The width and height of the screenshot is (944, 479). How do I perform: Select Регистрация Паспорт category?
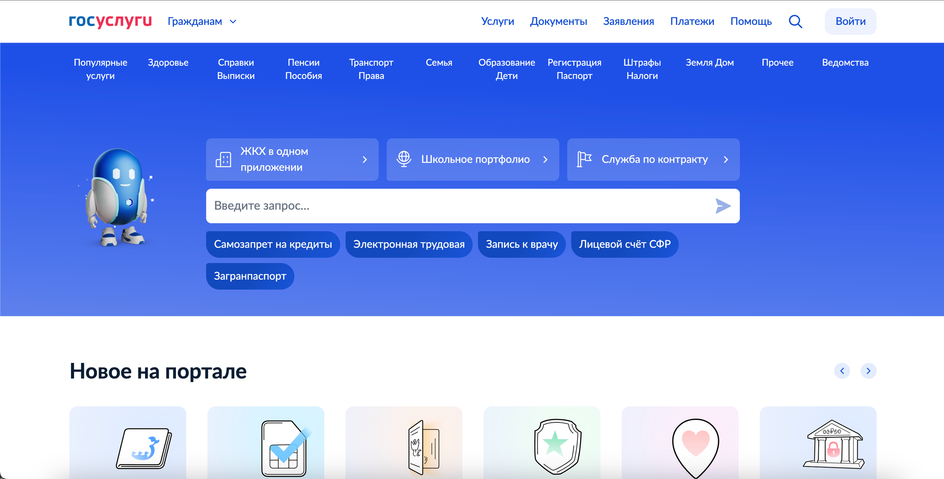point(574,69)
